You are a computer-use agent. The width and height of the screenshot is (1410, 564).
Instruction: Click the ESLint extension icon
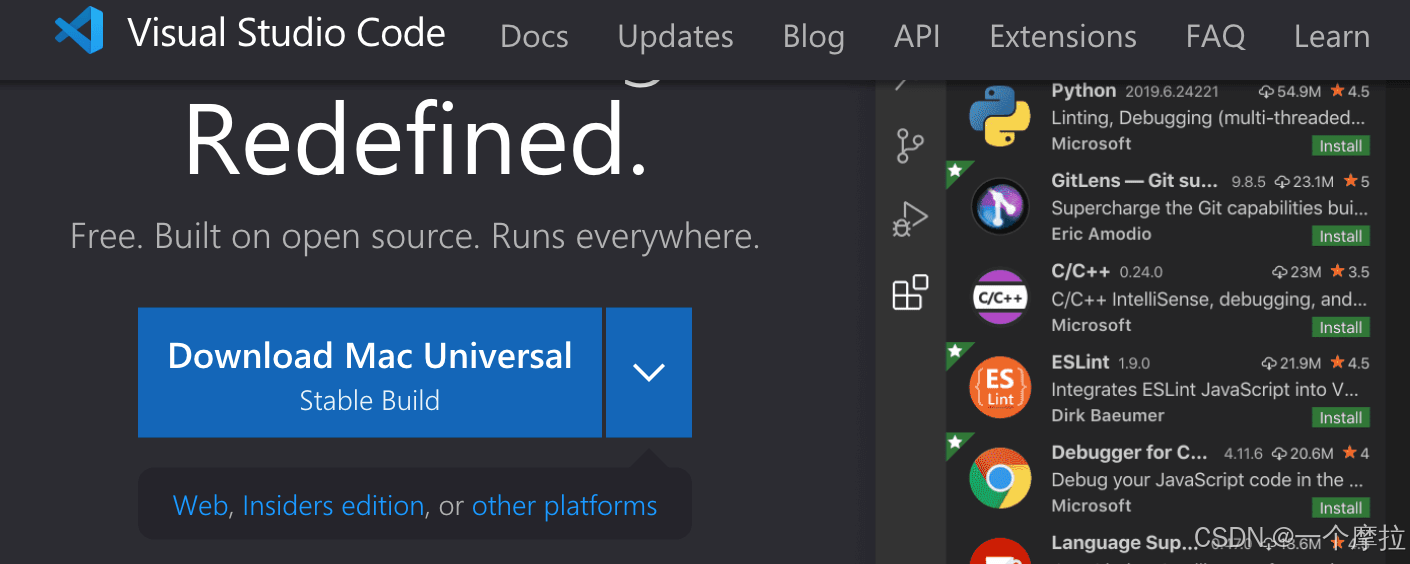coord(1000,388)
